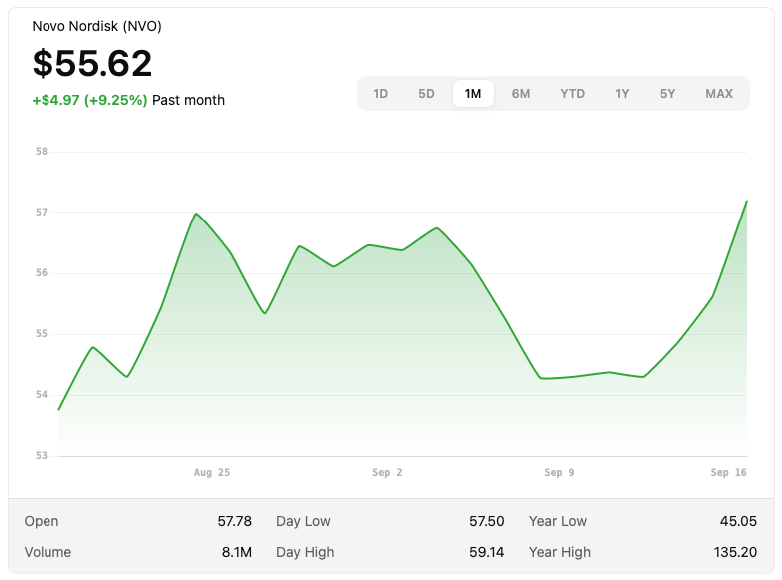Click the chart's starting point at far left

(59, 409)
